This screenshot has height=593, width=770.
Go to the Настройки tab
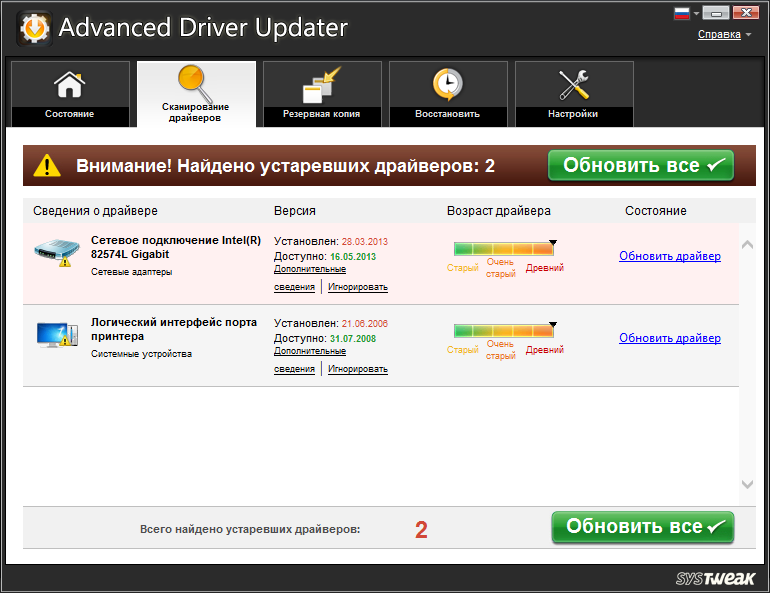(574, 94)
